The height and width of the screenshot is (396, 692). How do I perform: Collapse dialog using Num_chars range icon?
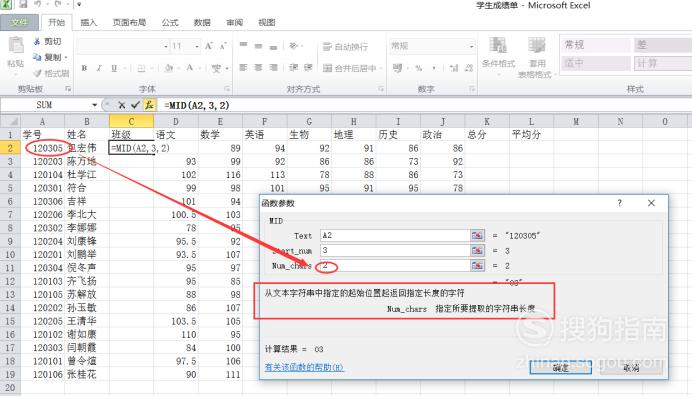[x=477, y=265]
